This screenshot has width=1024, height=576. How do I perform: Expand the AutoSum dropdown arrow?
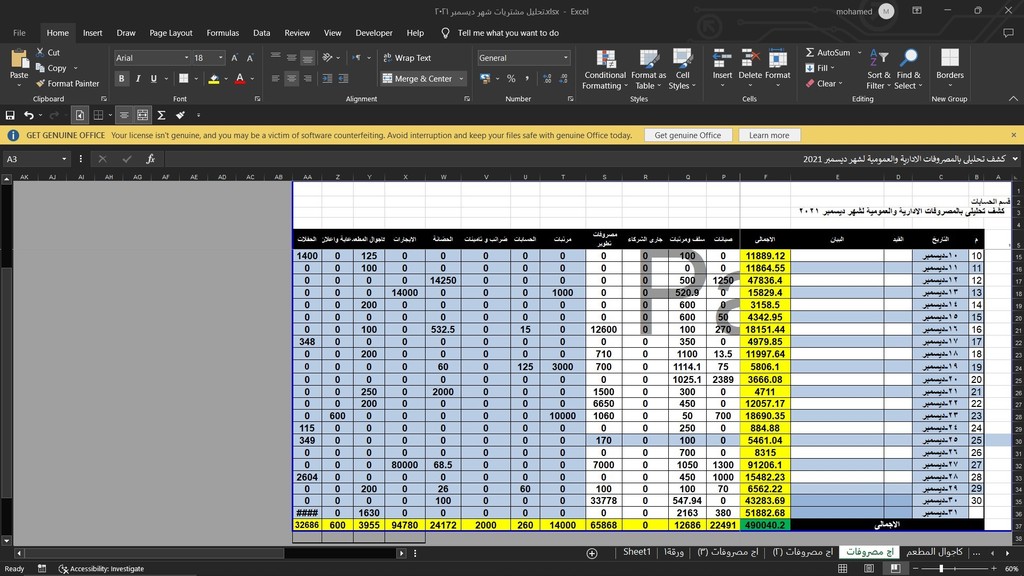pyautogui.click(x=859, y=52)
